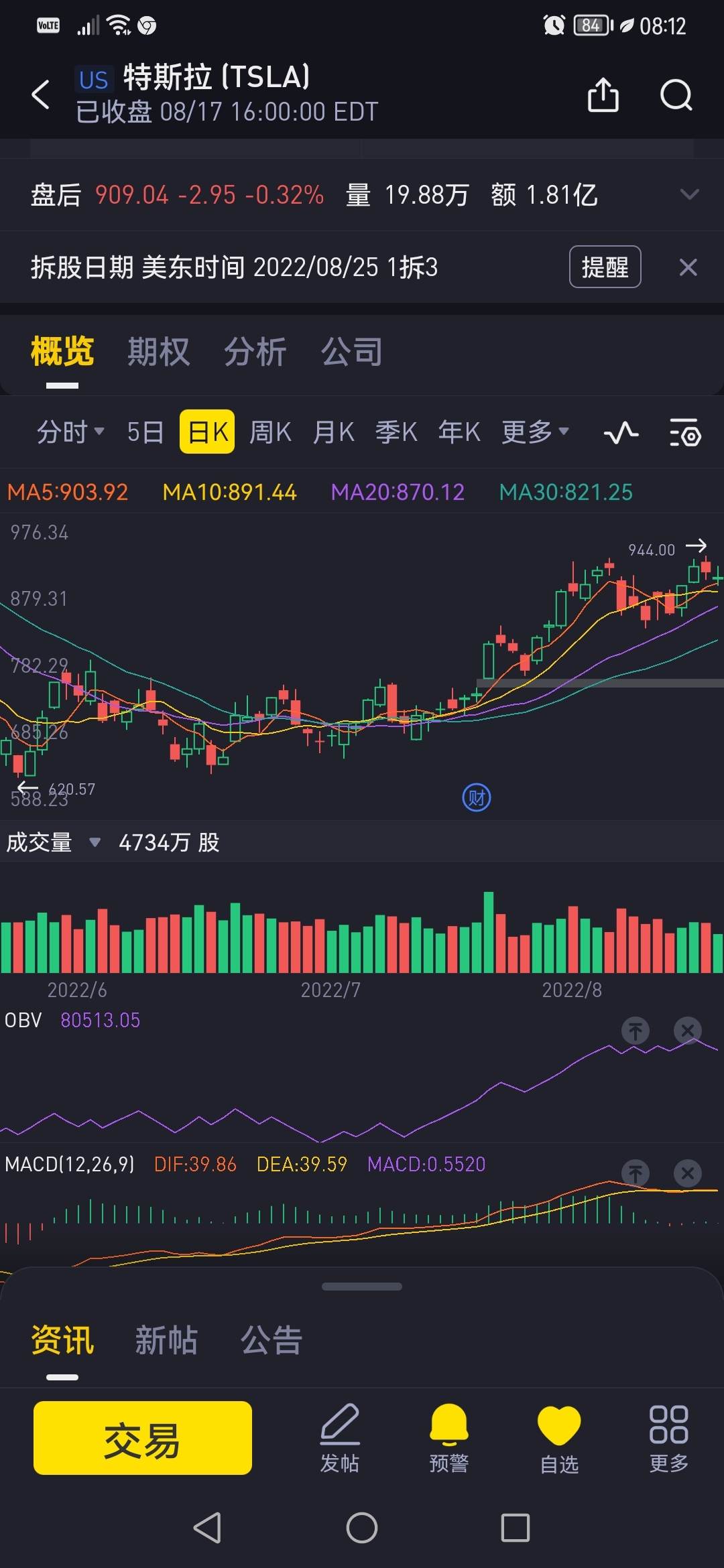
Task: Open the 公司 tab
Action: [x=352, y=352]
